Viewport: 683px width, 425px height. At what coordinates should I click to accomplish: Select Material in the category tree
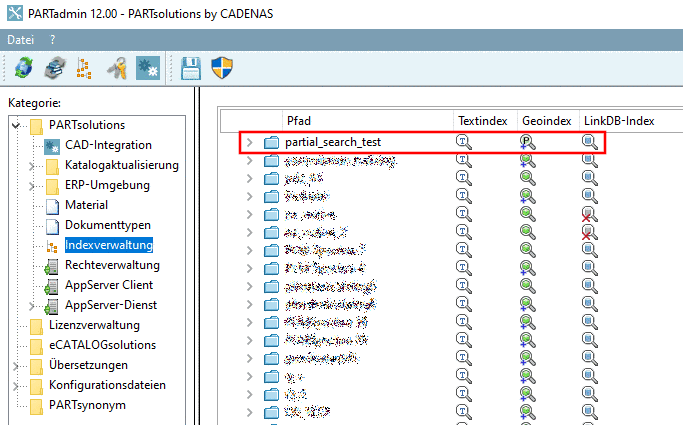pos(86,205)
